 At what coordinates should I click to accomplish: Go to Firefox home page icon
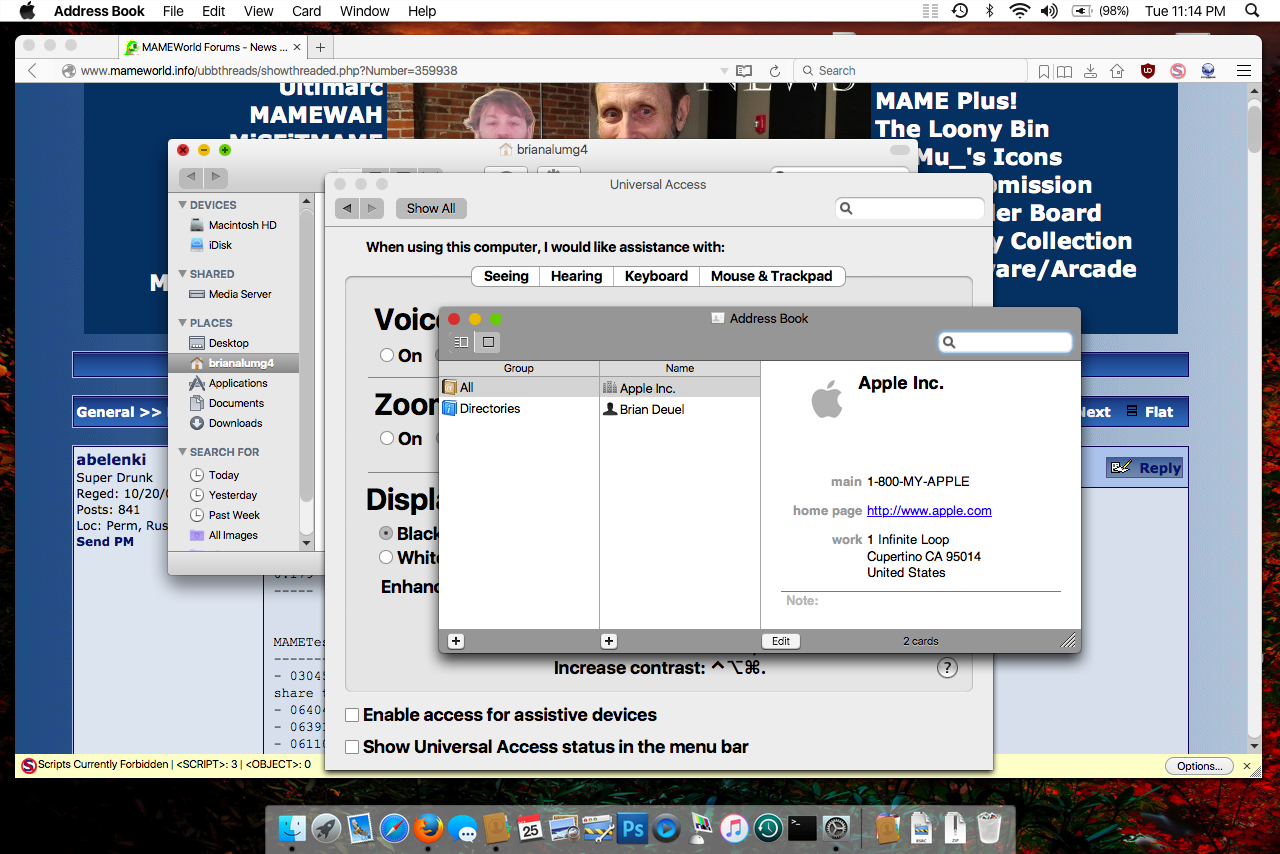coord(1117,71)
